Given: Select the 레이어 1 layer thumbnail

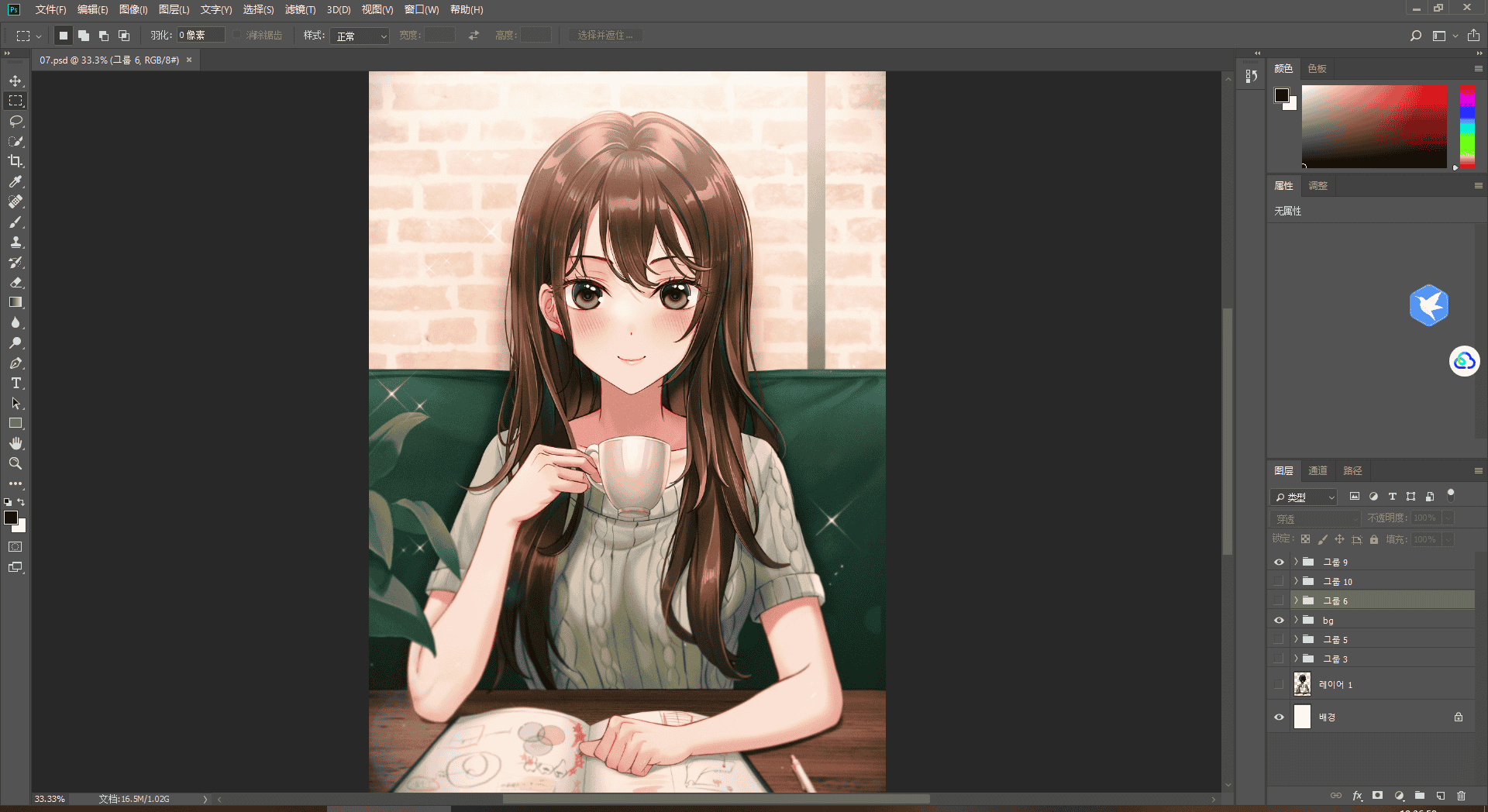Looking at the screenshot, I should coord(1302,684).
